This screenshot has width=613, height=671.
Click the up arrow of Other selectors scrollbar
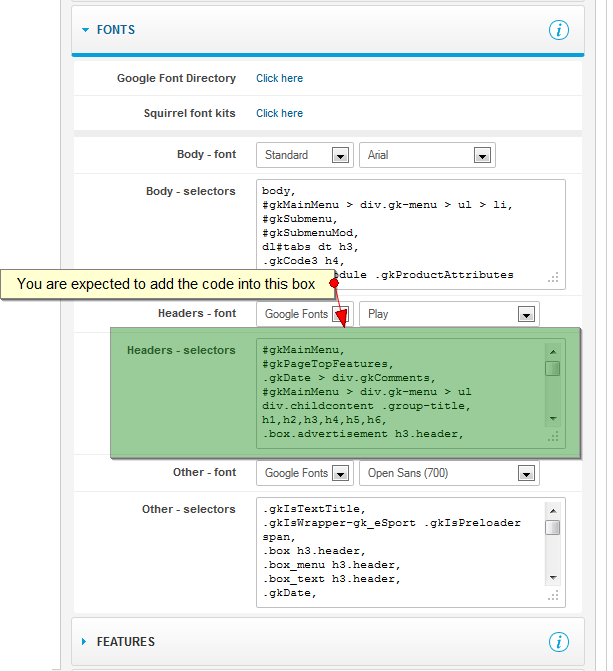pos(553,511)
